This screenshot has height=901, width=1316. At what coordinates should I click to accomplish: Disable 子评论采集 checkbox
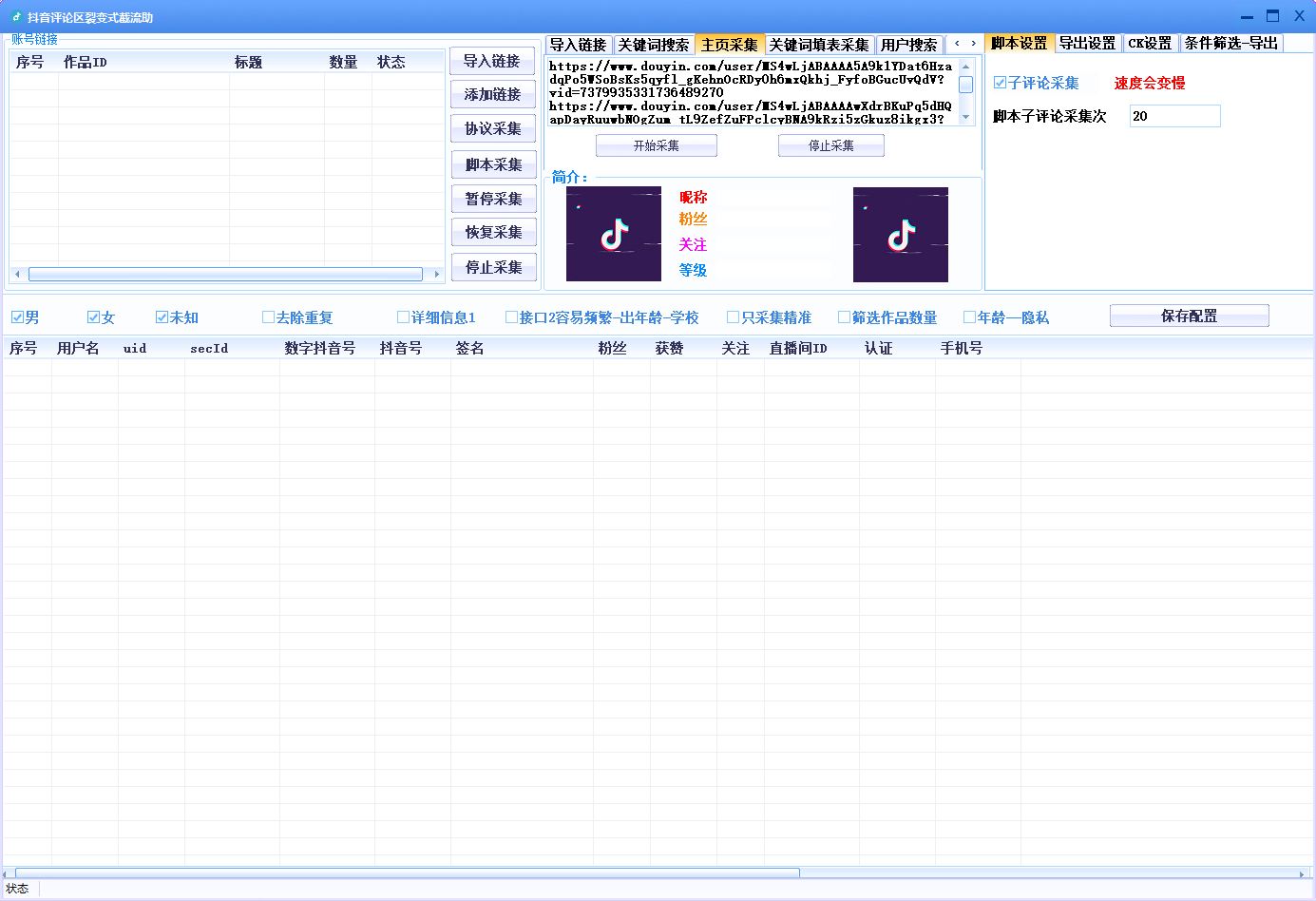pyautogui.click(x=1000, y=83)
